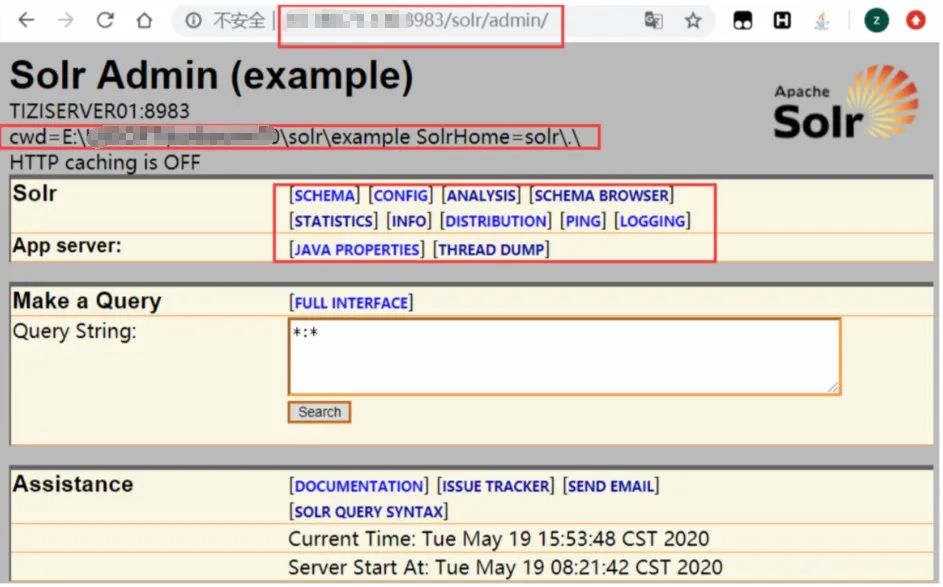Click the Current Time line
Screen dimensions: 943x587
click(499, 539)
